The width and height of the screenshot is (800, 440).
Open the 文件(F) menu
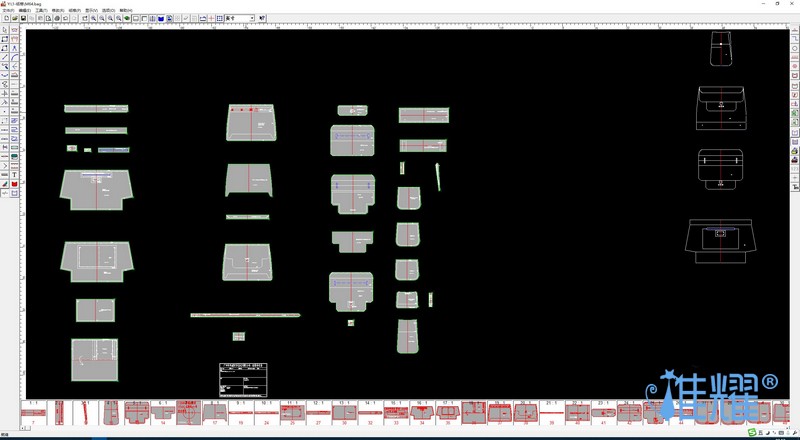(x=9, y=10)
